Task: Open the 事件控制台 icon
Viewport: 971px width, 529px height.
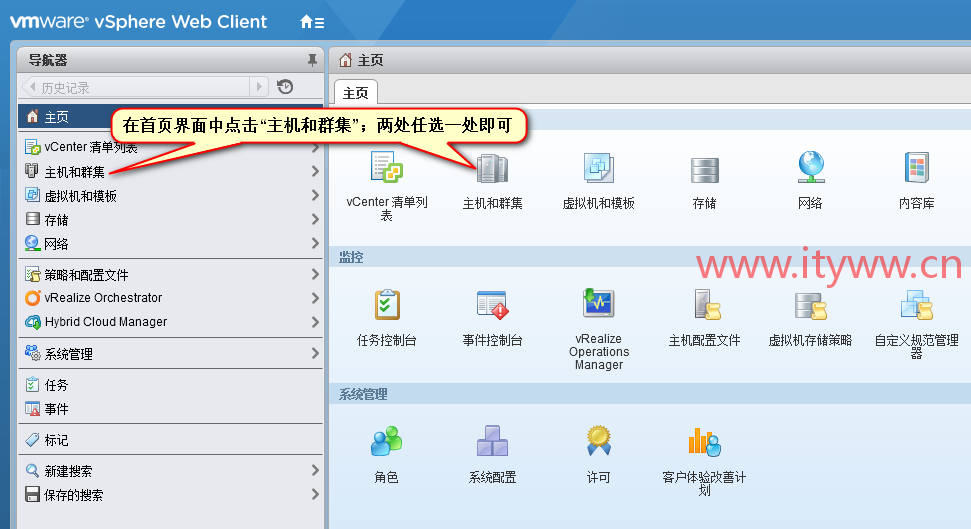Action: click(x=492, y=305)
